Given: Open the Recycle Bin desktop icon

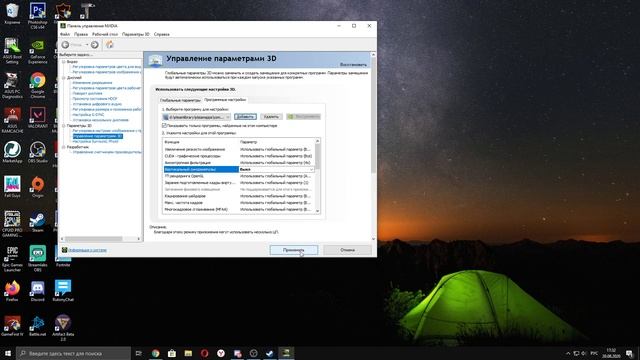Looking at the screenshot, I should [x=12, y=13].
